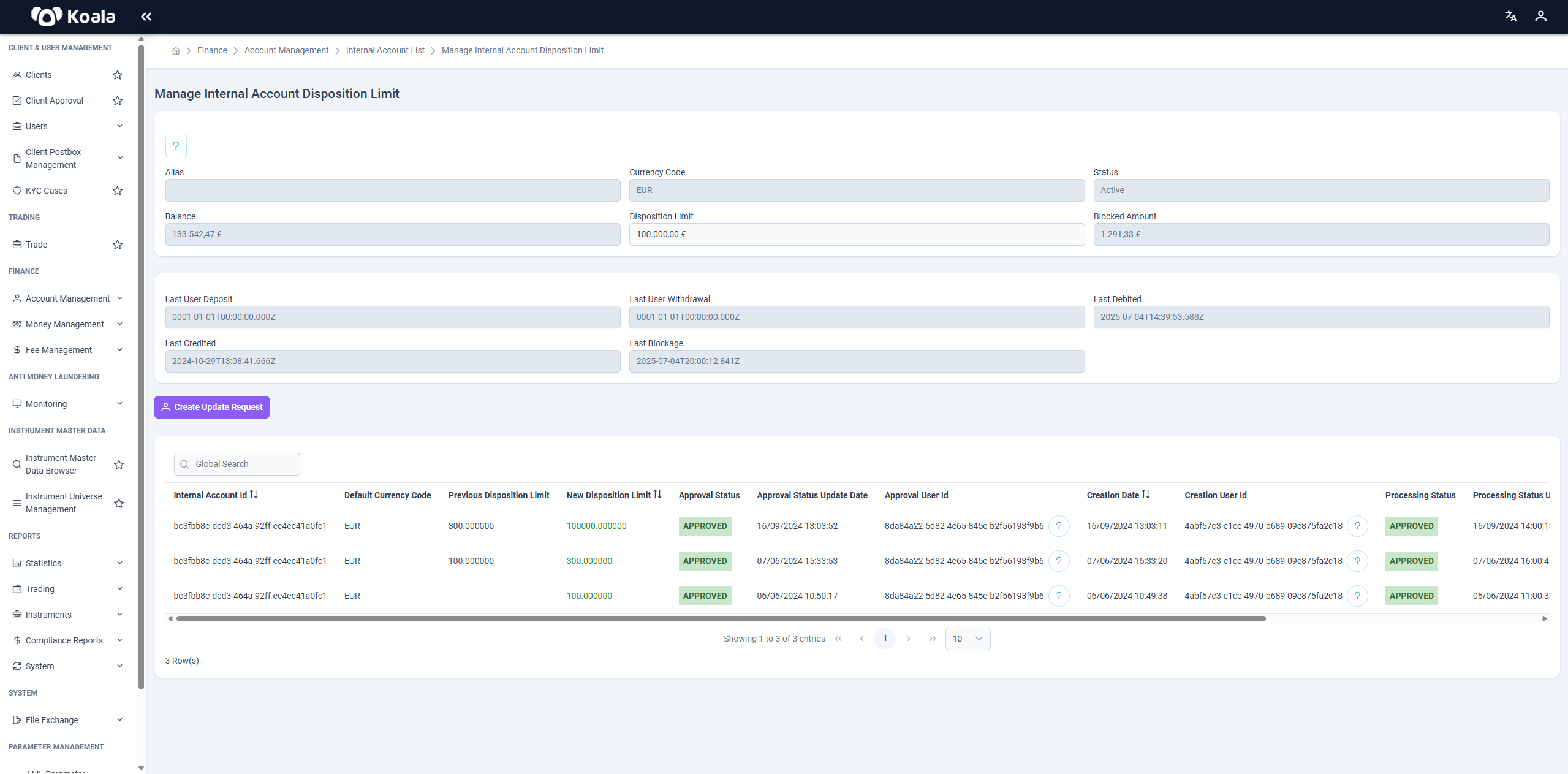The image size is (1568, 774).
Task: Click new limit value 100000.000000
Action: [596, 526]
